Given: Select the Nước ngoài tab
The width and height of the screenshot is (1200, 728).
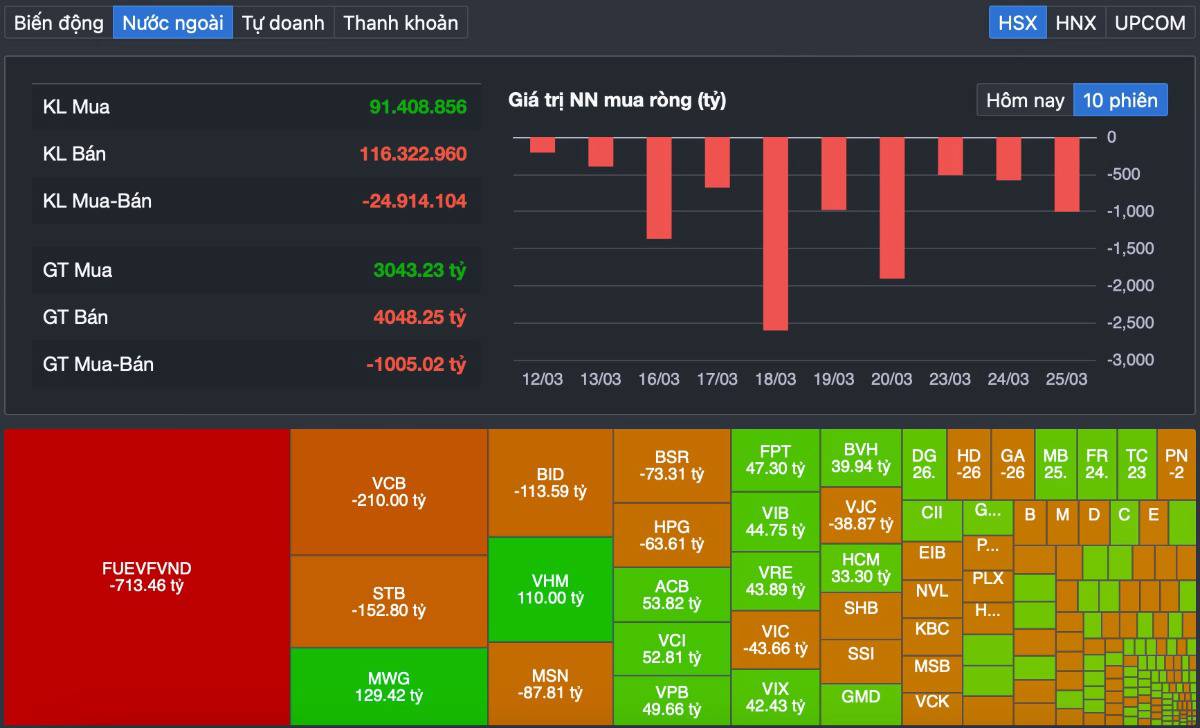Looking at the screenshot, I should click(x=173, y=22).
